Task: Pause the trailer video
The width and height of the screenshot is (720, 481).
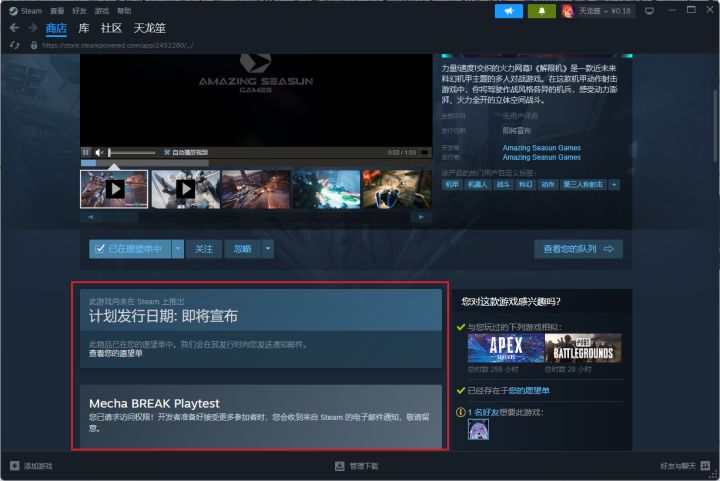Action: click(86, 152)
